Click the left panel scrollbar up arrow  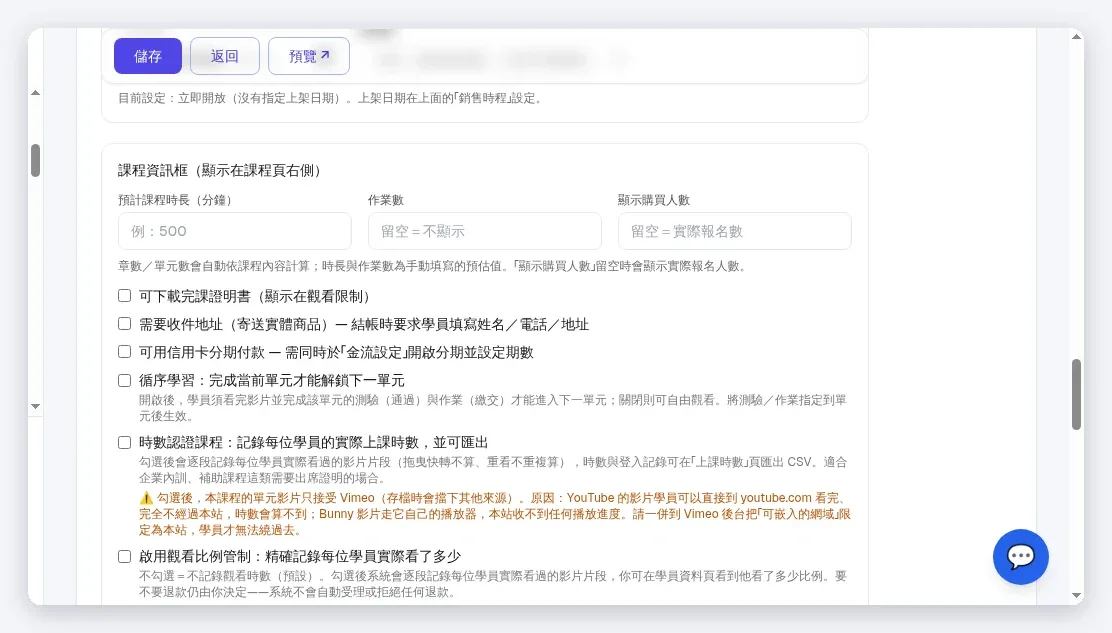click(35, 93)
